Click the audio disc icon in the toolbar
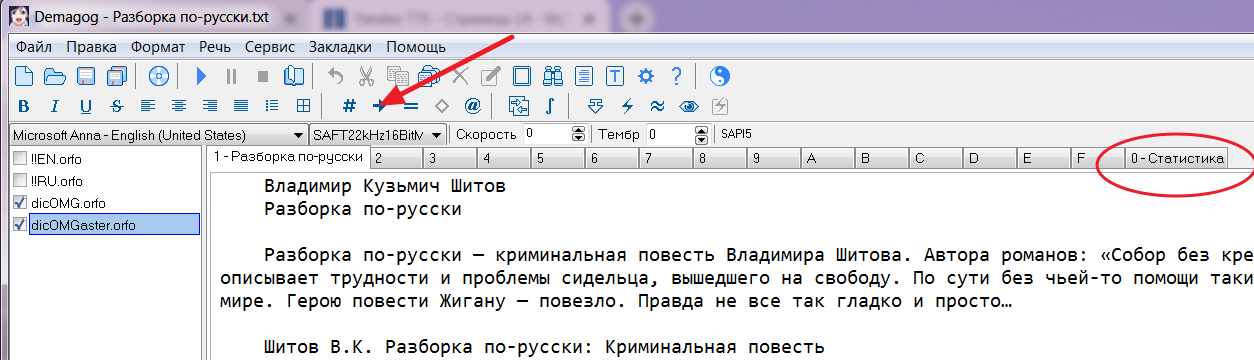The width and height of the screenshot is (1254, 360). [159, 76]
